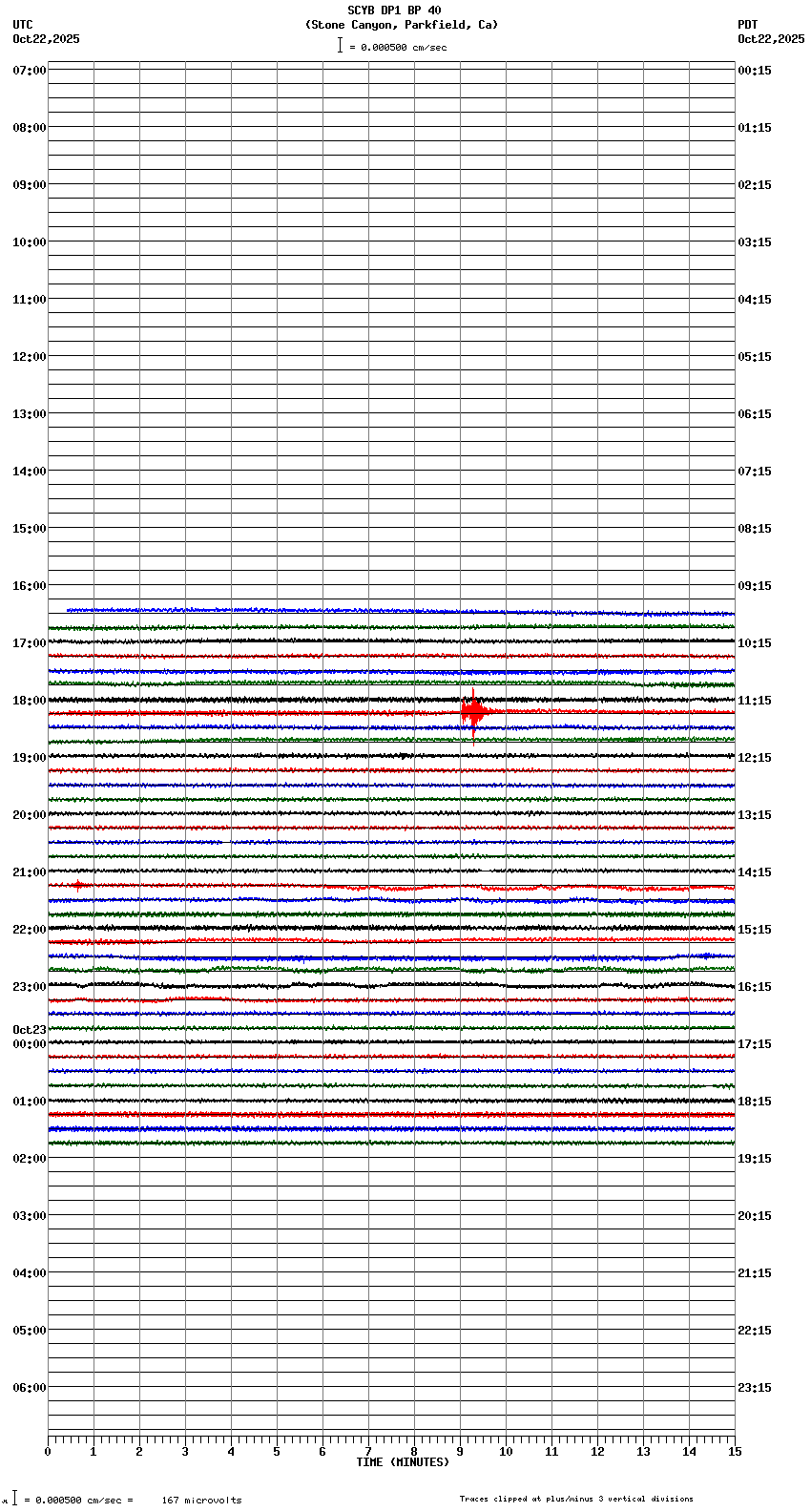Select the '11:15' PDT row label
Viewport: 811px width, 1512px height.
pyautogui.click(x=755, y=701)
